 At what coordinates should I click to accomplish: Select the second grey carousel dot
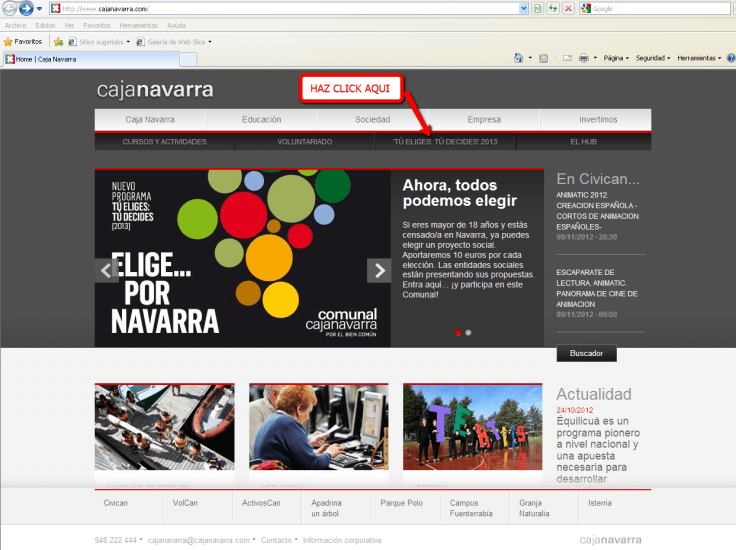click(x=469, y=332)
